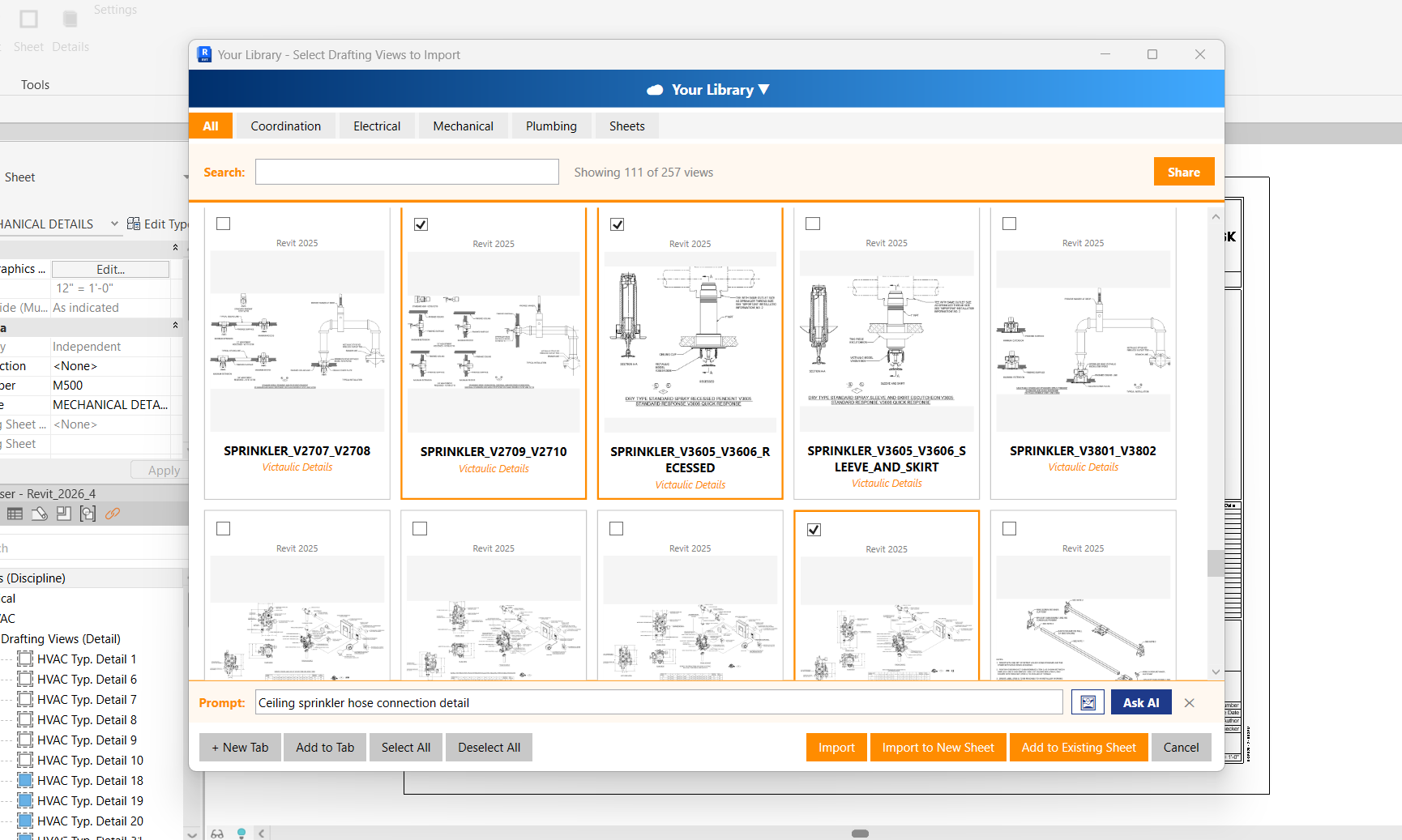Click the Deselect All button
Screen dimensions: 1402x840
click(489, 747)
